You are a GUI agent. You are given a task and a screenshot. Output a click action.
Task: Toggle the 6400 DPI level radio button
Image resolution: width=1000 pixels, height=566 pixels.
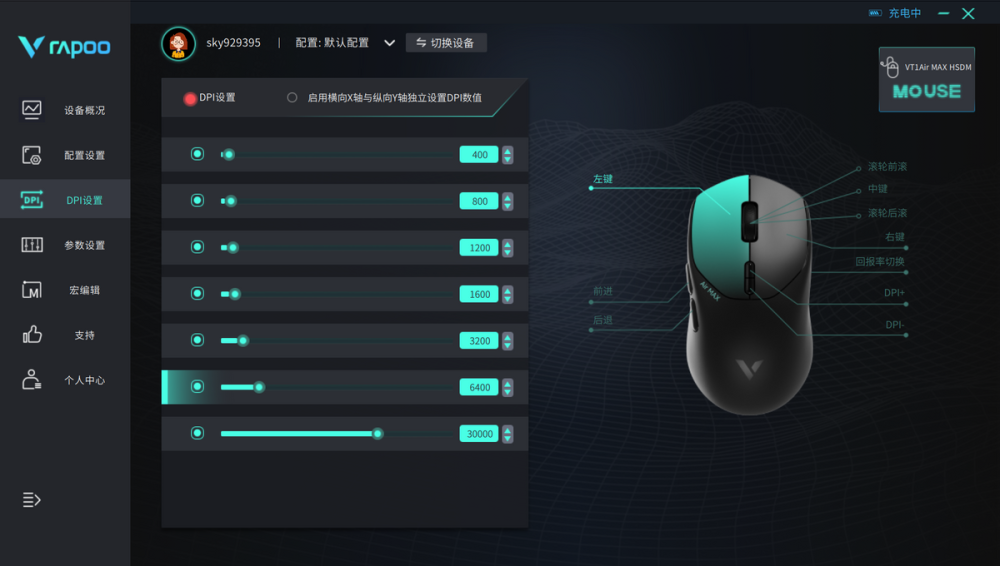point(197,387)
